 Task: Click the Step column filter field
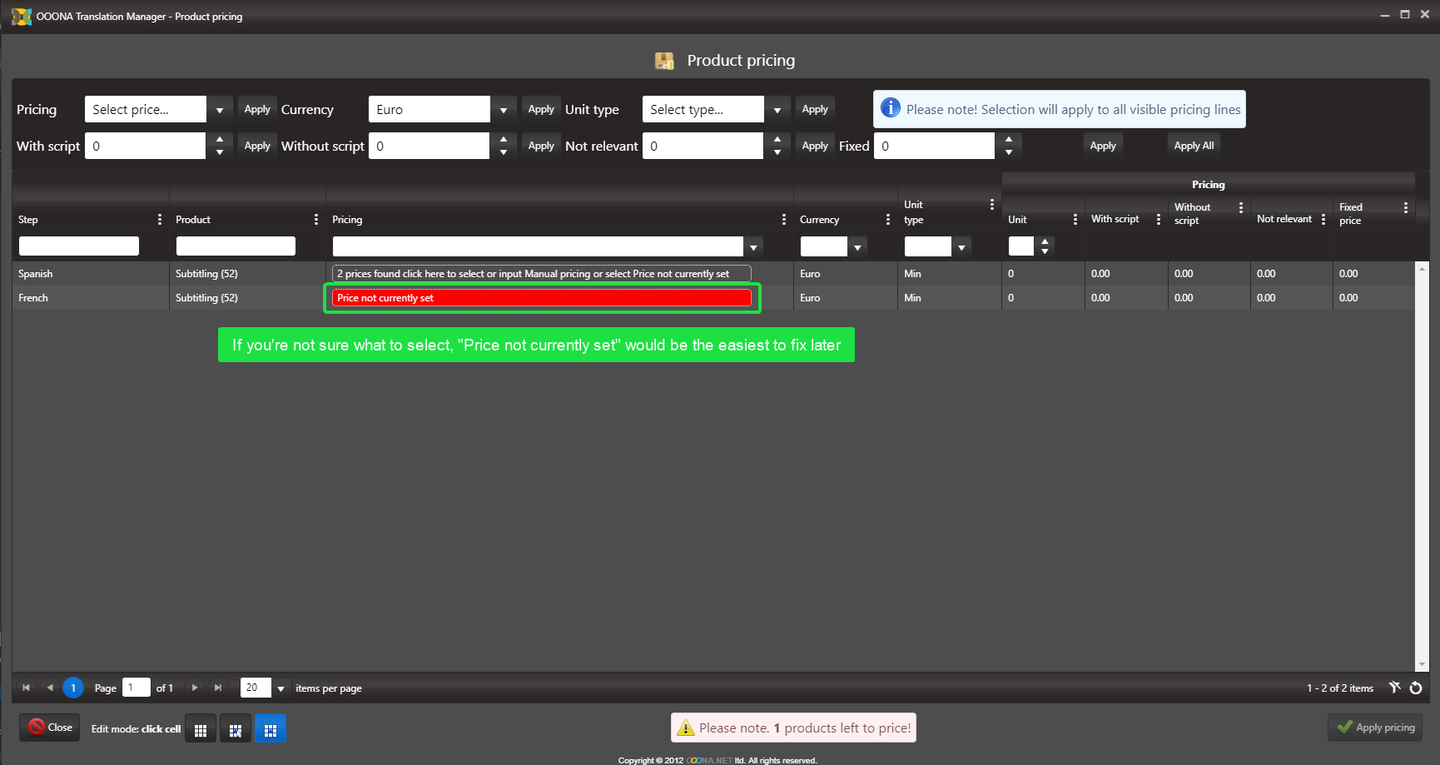click(79, 246)
